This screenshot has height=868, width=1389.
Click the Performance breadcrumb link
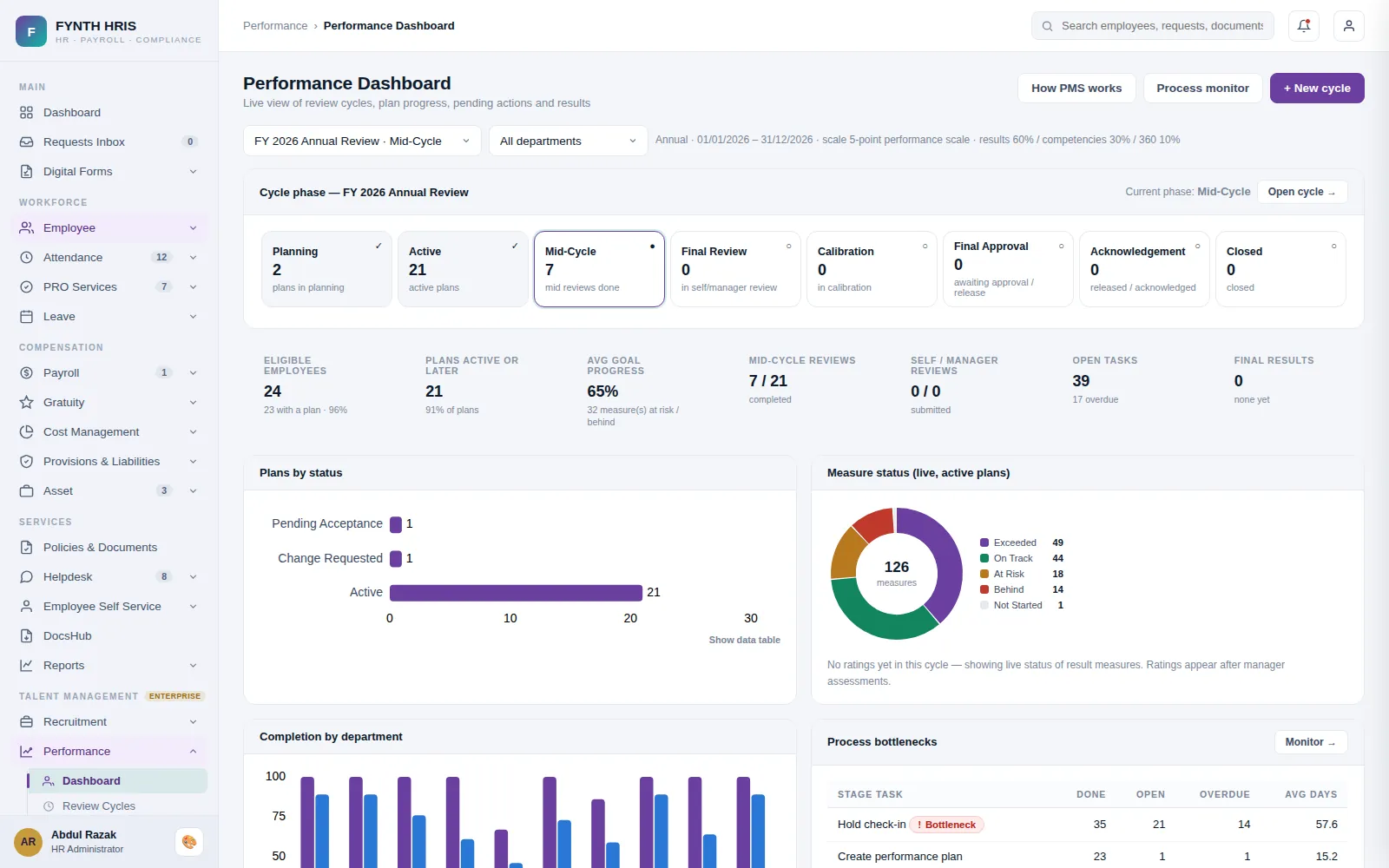coord(275,26)
